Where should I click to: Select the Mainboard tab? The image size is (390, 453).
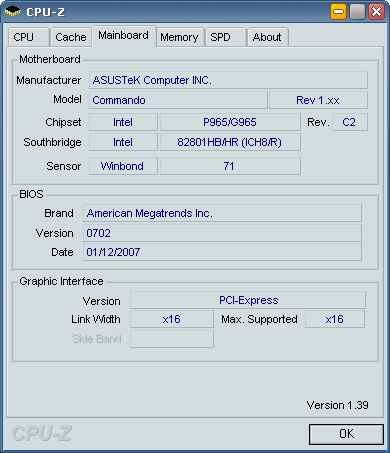pos(124,36)
